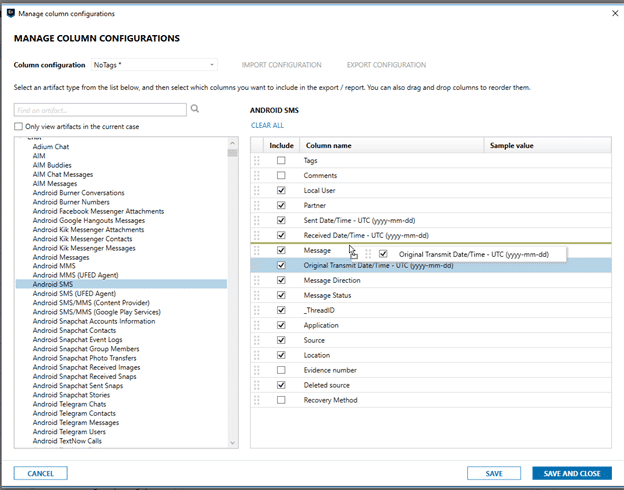Select Android Snapchat Contacts artifact
Viewport: 624px width, 490px height.
74,330
